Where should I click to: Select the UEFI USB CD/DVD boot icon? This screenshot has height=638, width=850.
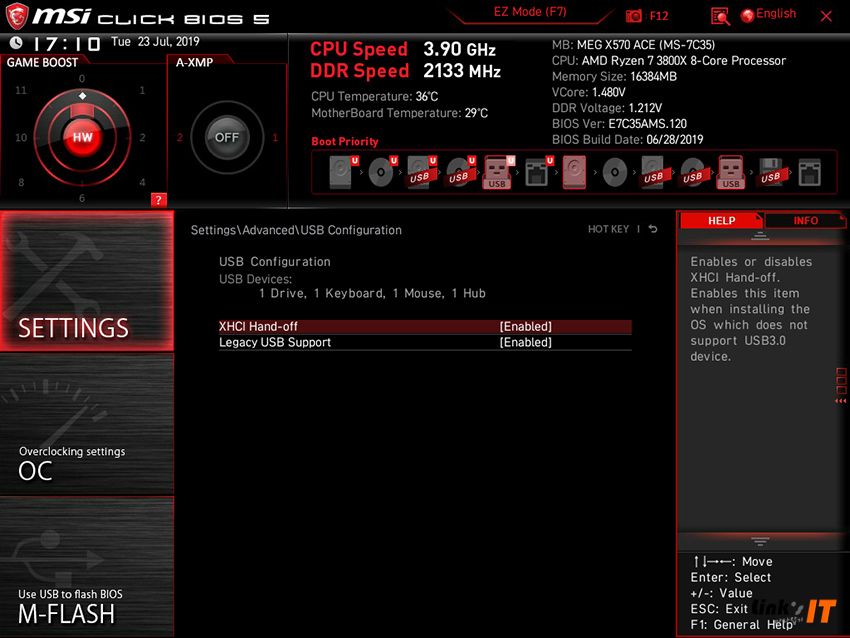click(x=460, y=172)
